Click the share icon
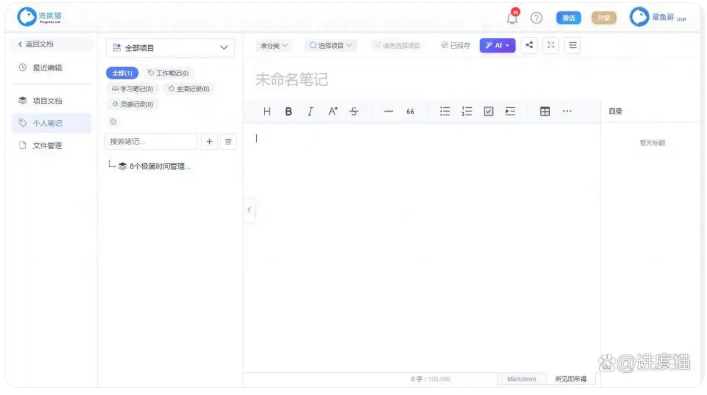This screenshot has width=707, height=395. pos(529,45)
